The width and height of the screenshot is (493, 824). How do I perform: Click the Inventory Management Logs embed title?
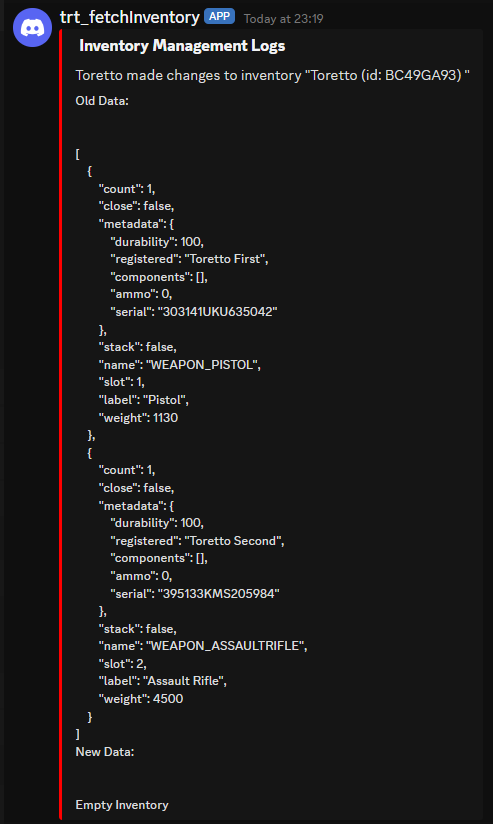click(x=182, y=46)
